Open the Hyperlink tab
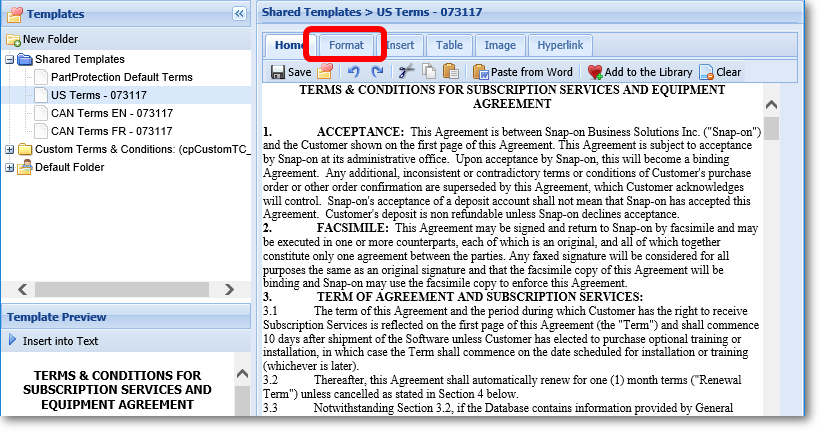The width and height of the screenshot is (824, 435). [560, 45]
